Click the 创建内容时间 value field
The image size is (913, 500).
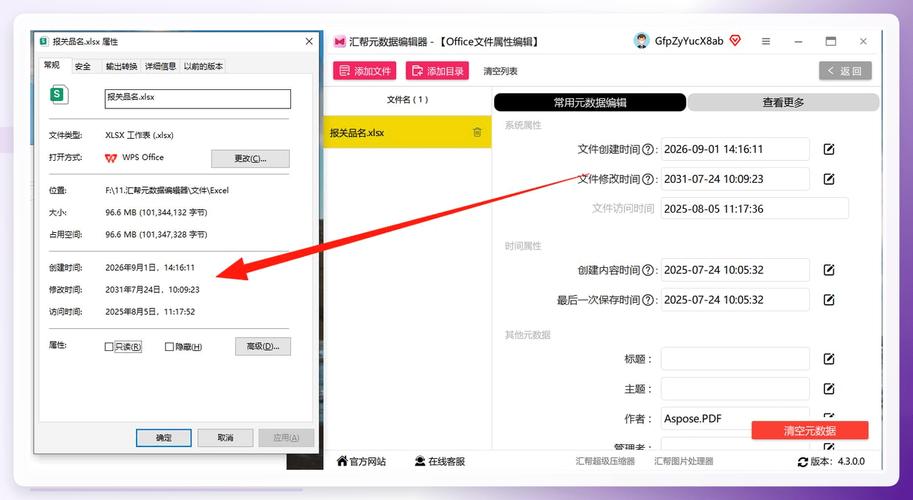coord(735,270)
